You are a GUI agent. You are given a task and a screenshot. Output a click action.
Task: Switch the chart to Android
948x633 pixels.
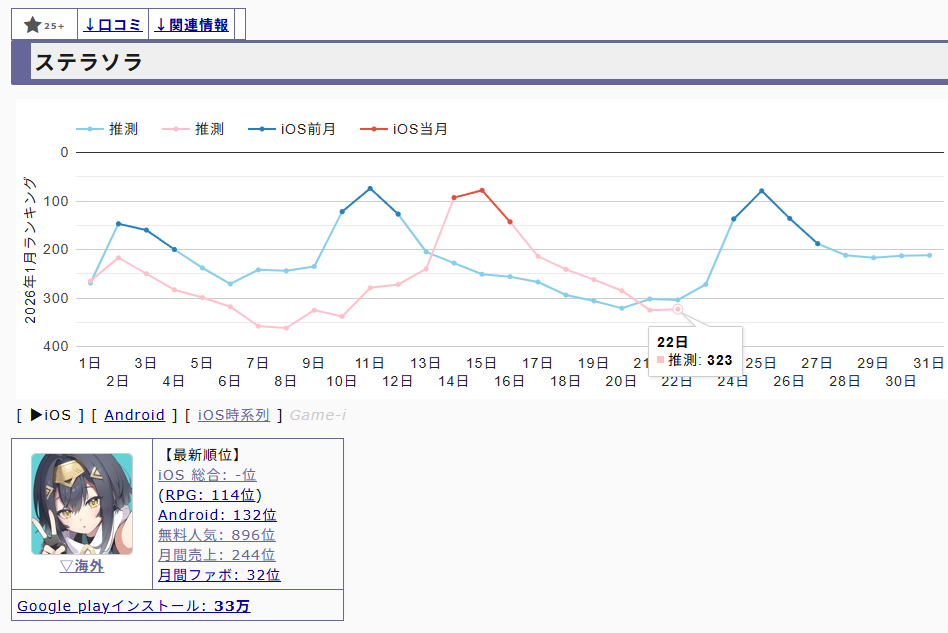[x=134, y=415]
